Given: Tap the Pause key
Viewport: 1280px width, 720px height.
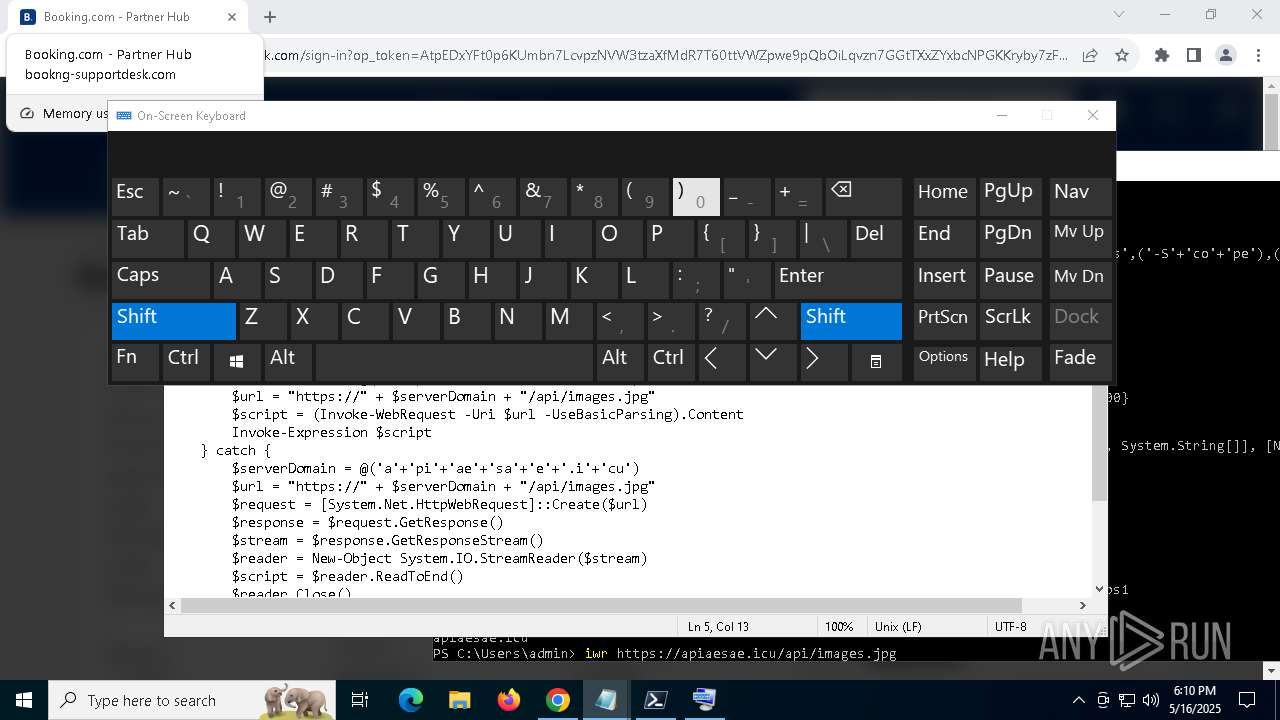Looking at the screenshot, I should 1011,279.
